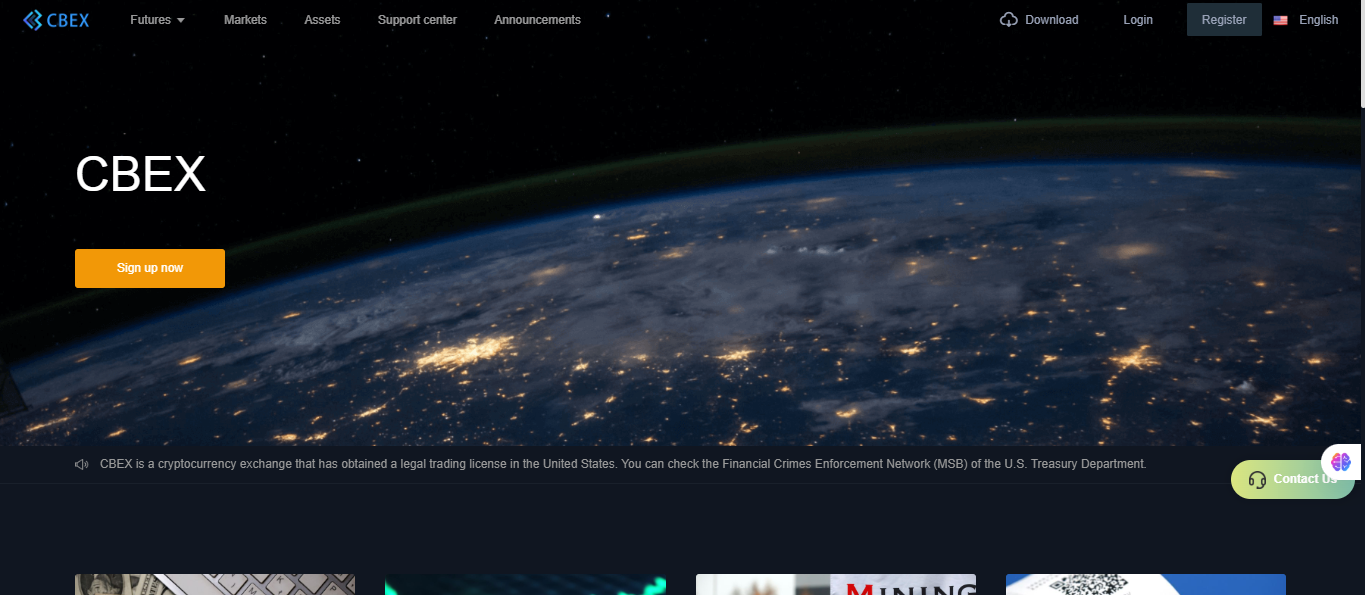Click the Sign up now button

(x=149, y=268)
